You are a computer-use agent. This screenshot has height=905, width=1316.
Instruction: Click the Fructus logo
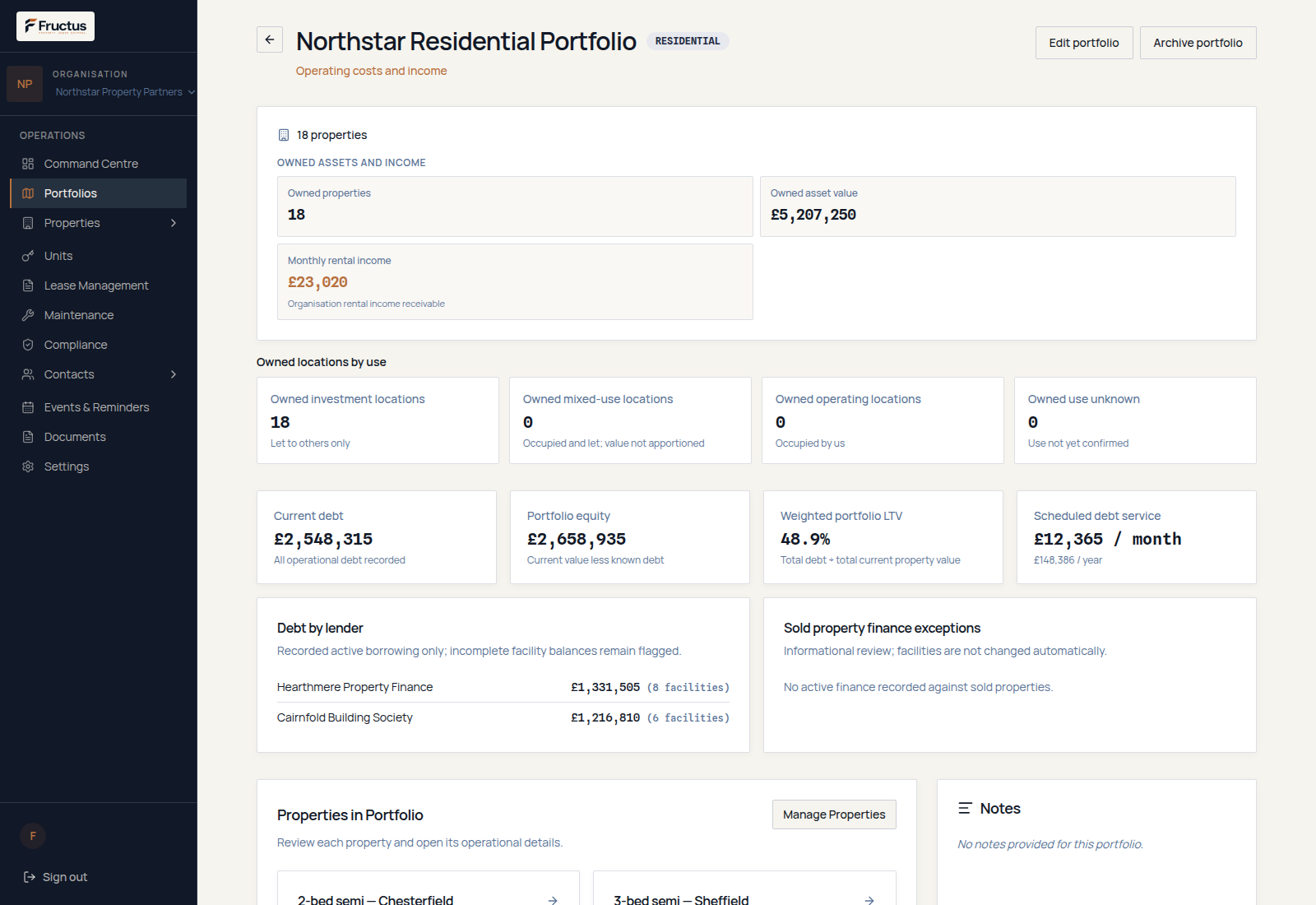point(55,26)
